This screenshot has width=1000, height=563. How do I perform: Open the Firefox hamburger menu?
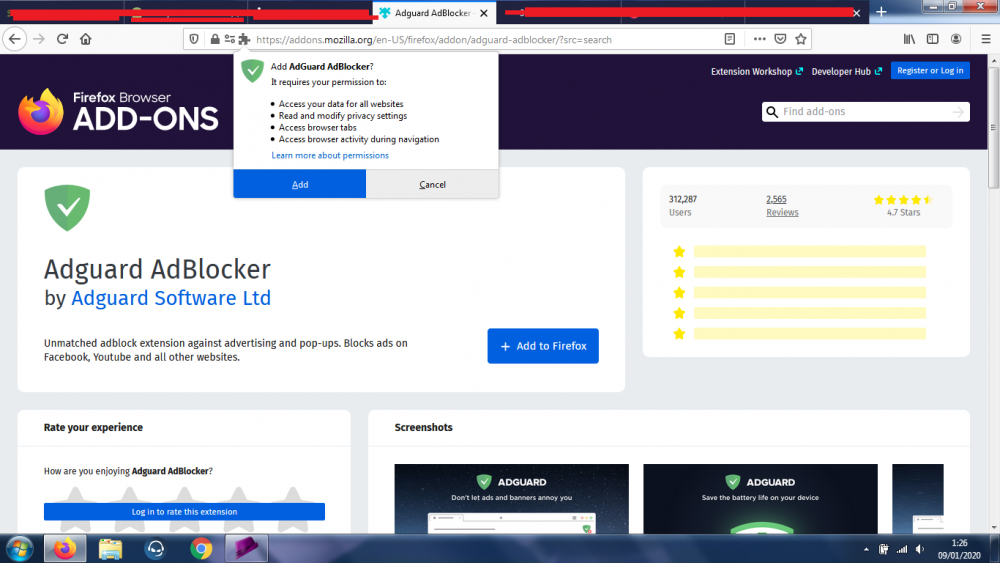(x=985, y=39)
